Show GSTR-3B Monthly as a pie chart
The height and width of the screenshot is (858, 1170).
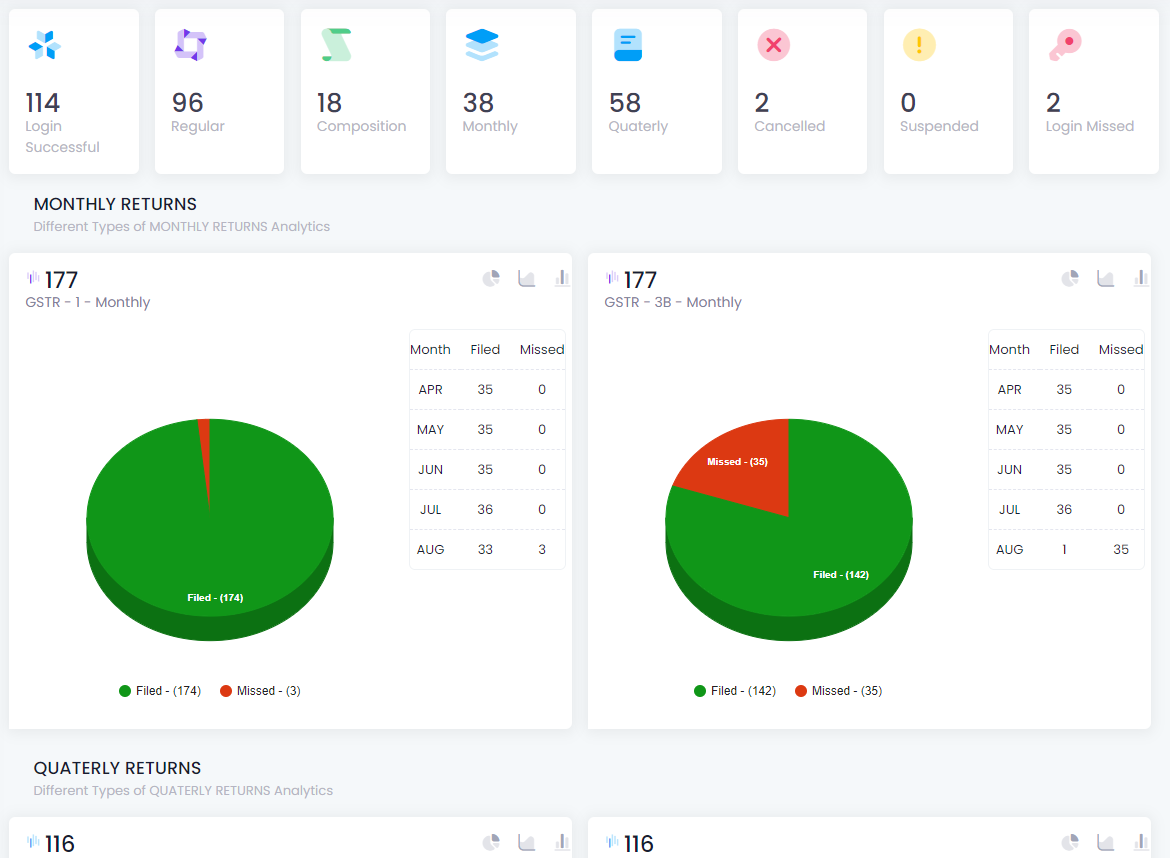tap(1070, 278)
